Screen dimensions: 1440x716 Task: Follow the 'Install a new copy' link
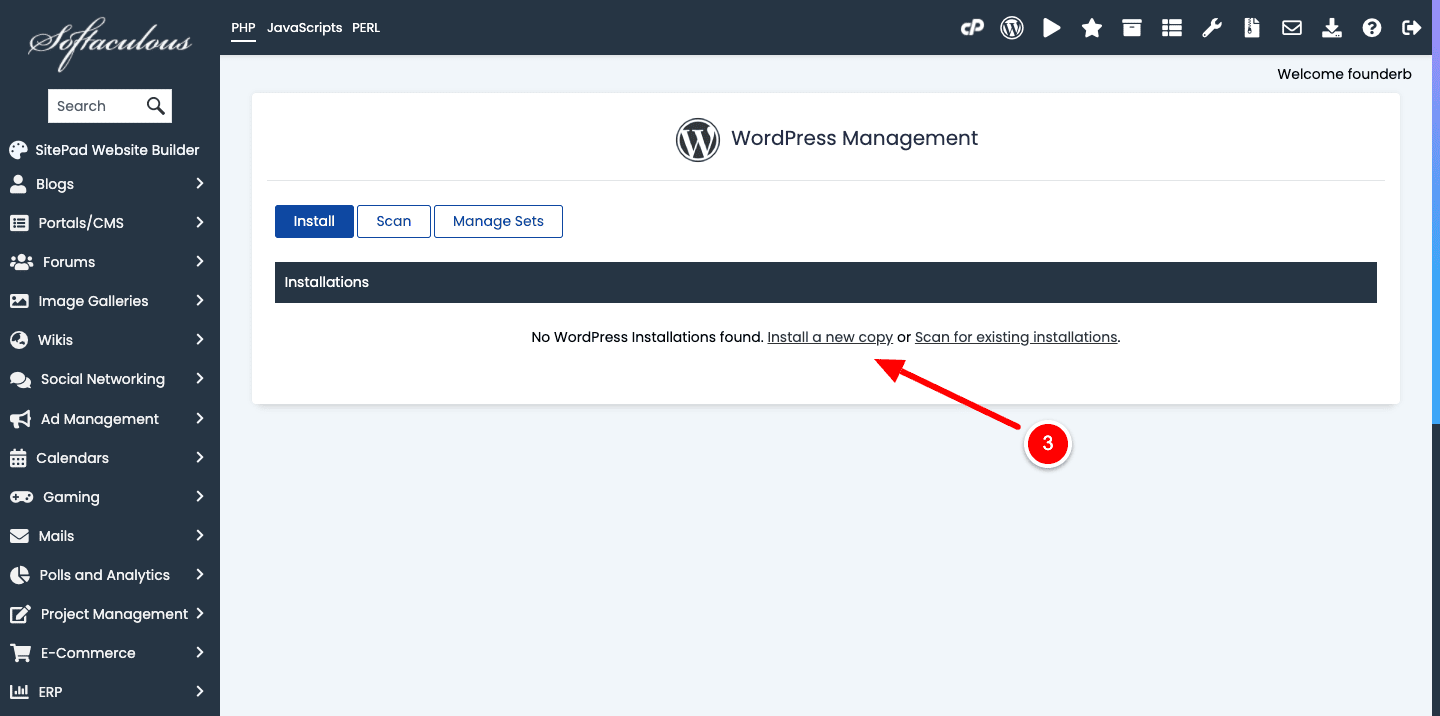point(830,337)
